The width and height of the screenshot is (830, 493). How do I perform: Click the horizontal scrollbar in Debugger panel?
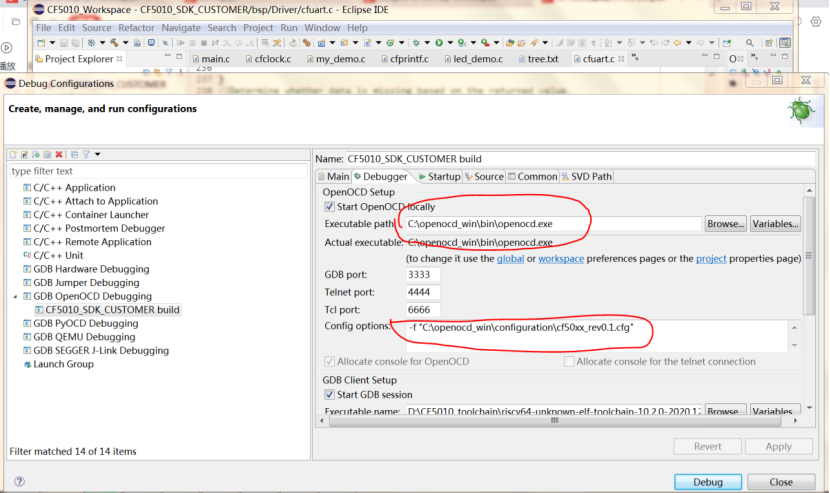(x=550, y=422)
